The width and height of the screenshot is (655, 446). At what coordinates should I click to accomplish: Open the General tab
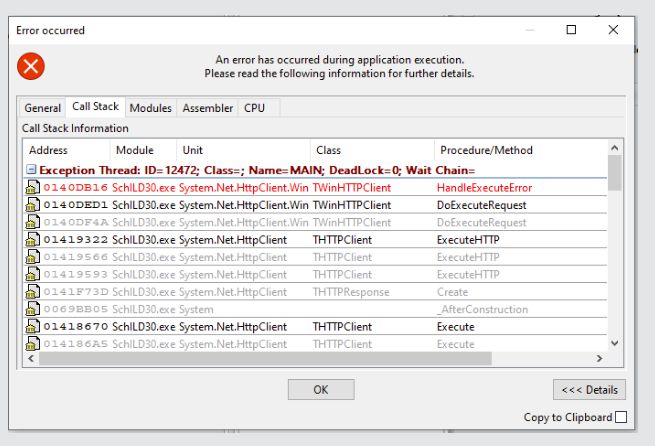point(43,108)
